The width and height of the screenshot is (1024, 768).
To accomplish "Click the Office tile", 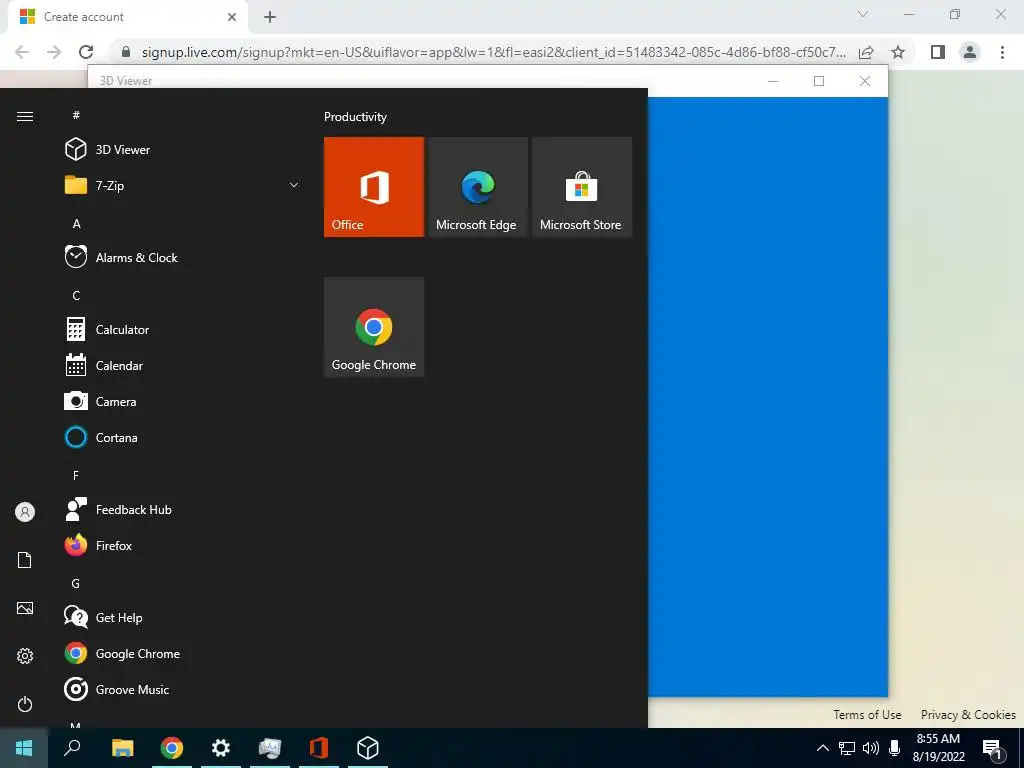I will coord(374,187).
